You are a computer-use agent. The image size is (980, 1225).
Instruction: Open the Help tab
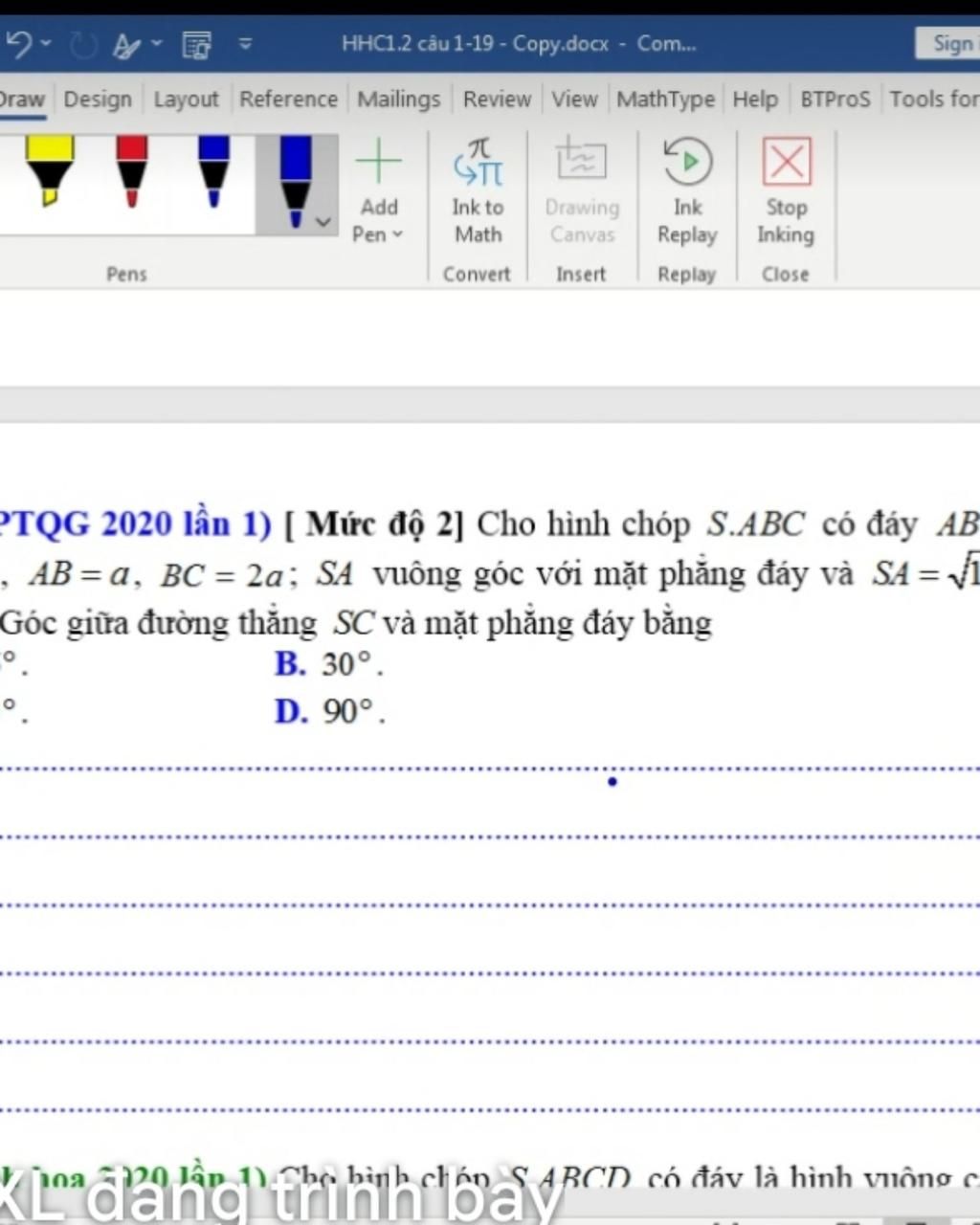[755, 100]
